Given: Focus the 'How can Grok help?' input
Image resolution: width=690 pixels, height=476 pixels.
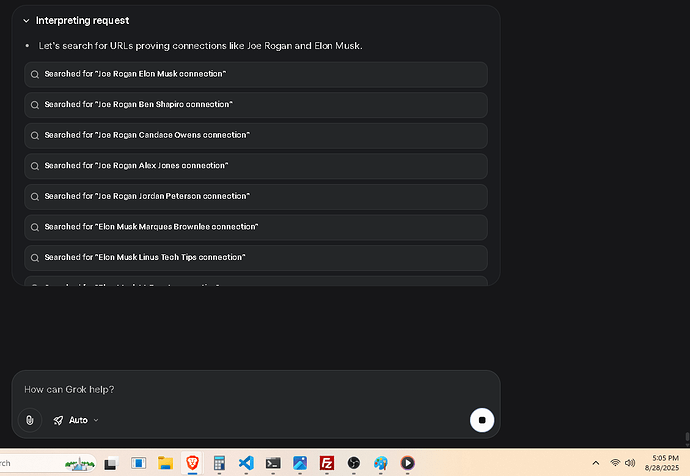Looking at the screenshot, I should click(x=255, y=389).
